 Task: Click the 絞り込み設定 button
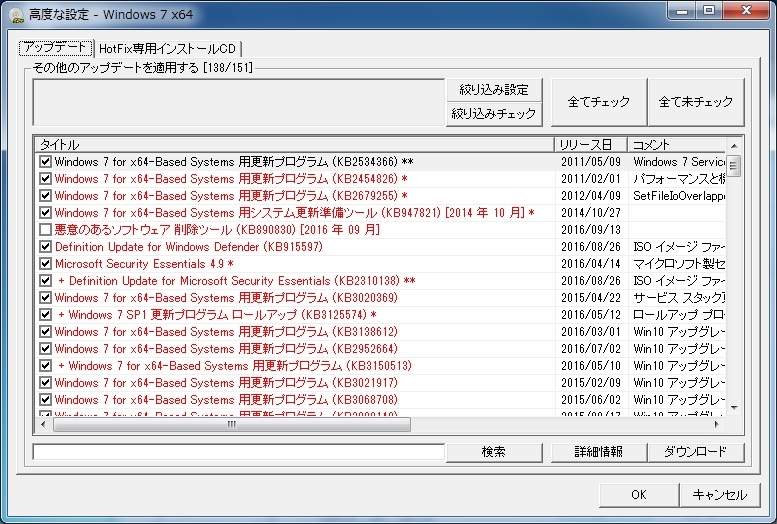[x=494, y=90]
